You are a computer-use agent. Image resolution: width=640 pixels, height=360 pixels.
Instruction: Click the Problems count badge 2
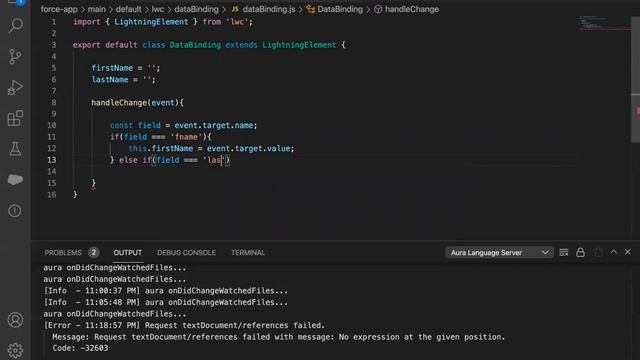(x=93, y=253)
